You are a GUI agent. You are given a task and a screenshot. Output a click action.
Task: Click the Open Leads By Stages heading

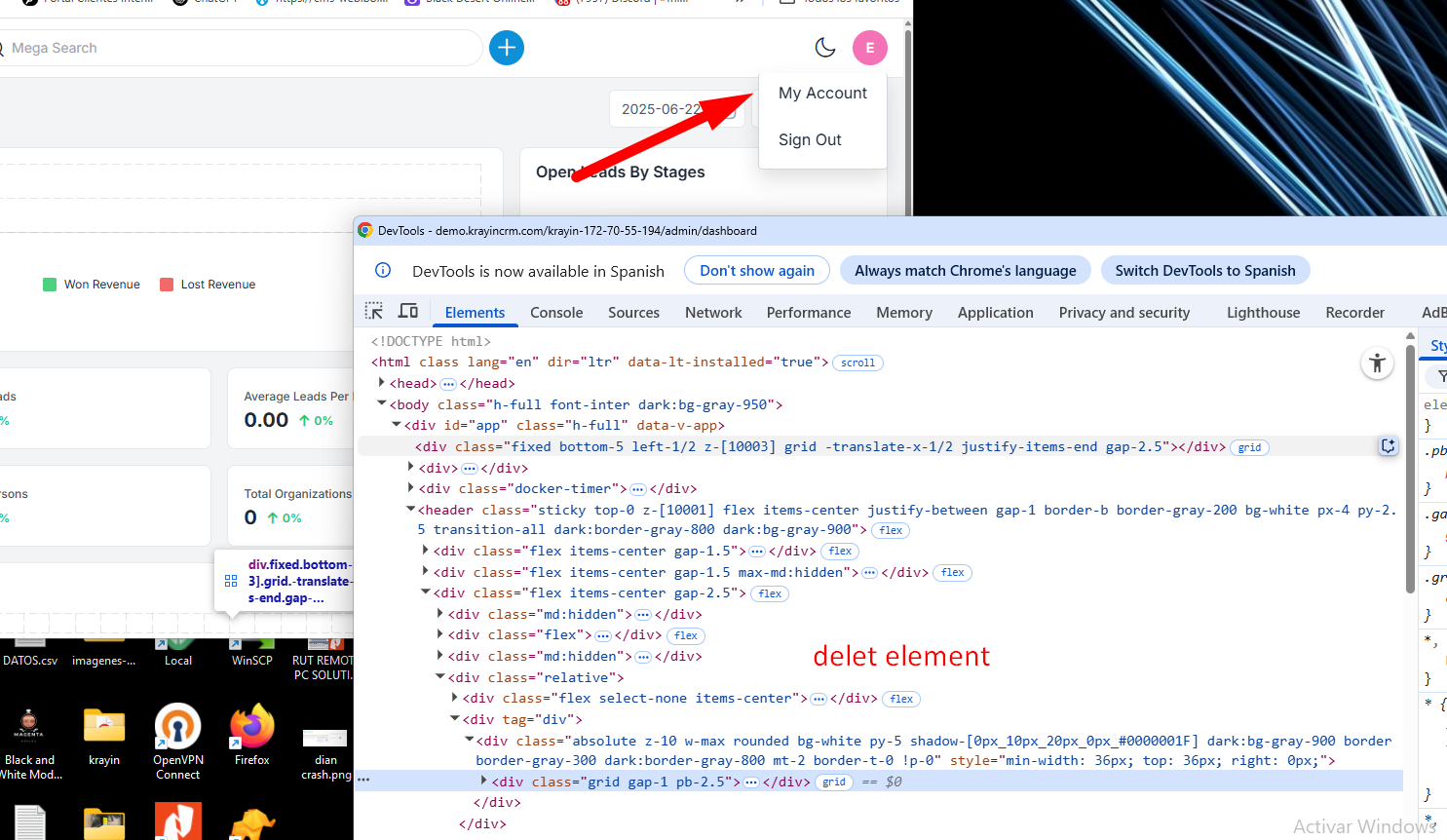[x=620, y=172]
